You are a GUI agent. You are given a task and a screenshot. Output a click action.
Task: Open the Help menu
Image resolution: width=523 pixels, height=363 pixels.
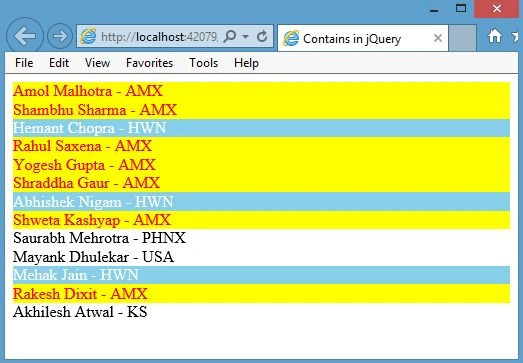[x=246, y=63]
